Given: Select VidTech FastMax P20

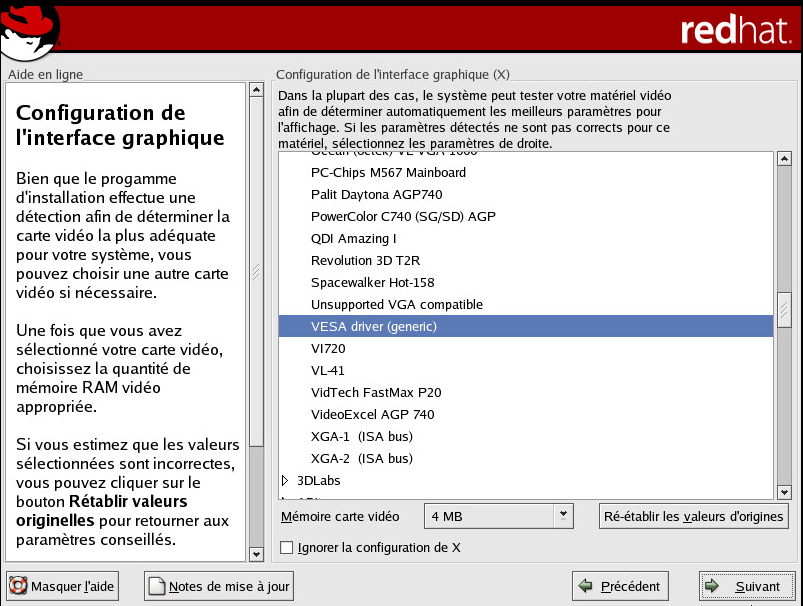Looking at the screenshot, I should tap(526, 392).
